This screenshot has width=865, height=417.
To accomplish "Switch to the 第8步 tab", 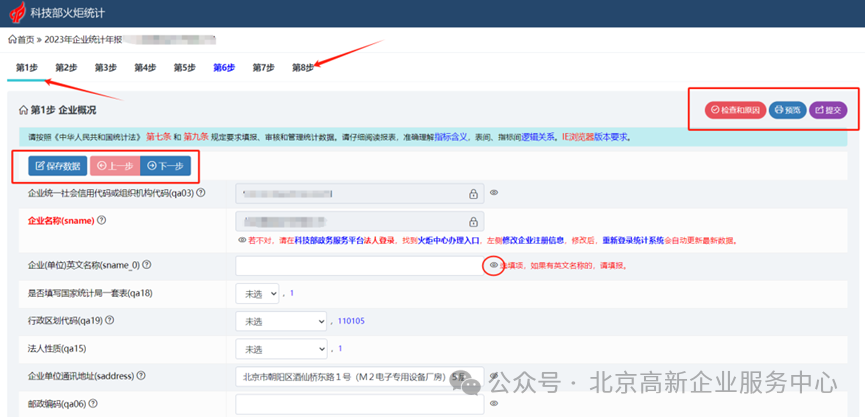I will pyautogui.click(x=303, y=68).
